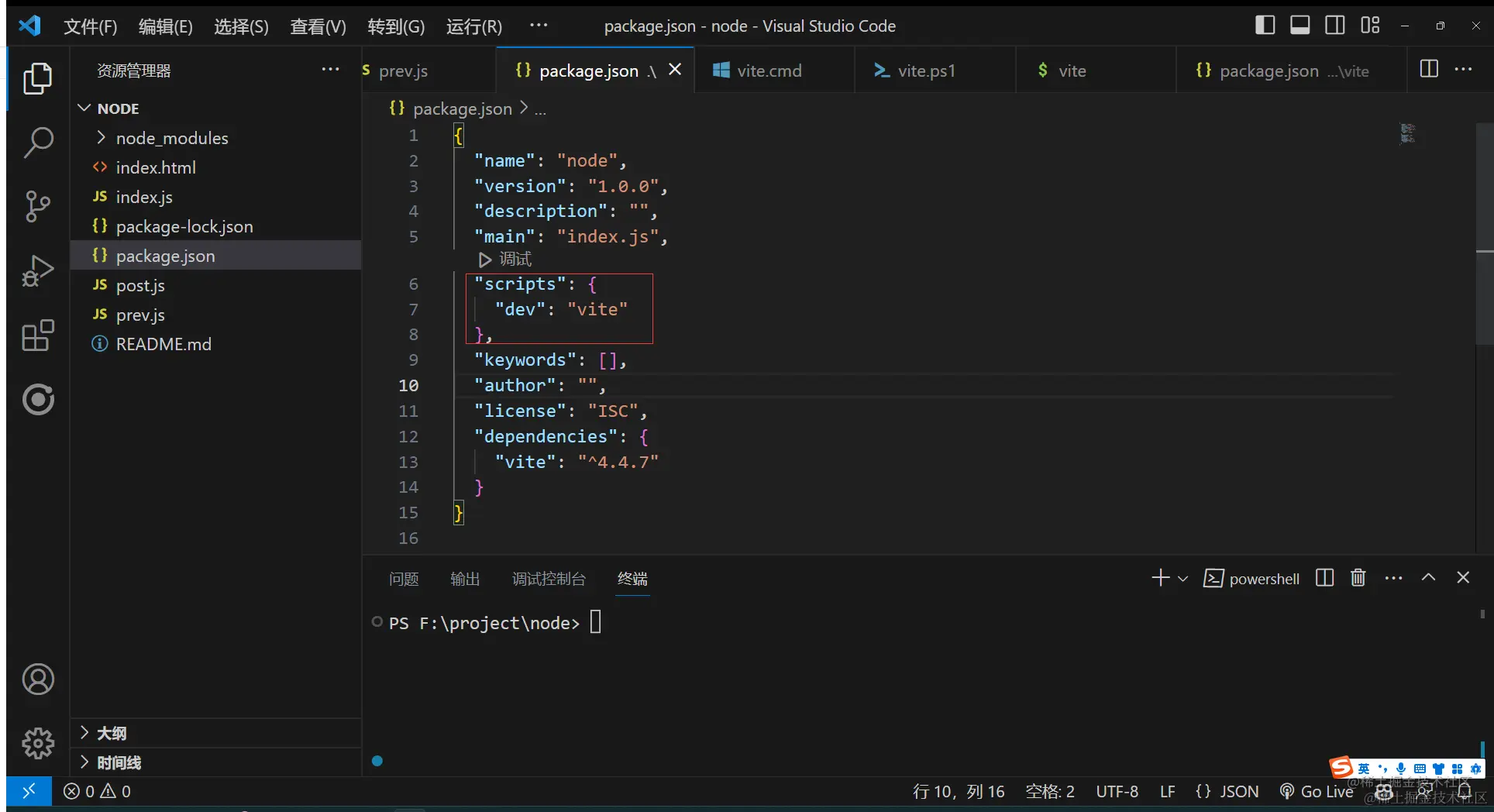The width and height of the screenshot is (1494, 812).
Task: Collapse the NODE folder section
Action: (217, 108)
